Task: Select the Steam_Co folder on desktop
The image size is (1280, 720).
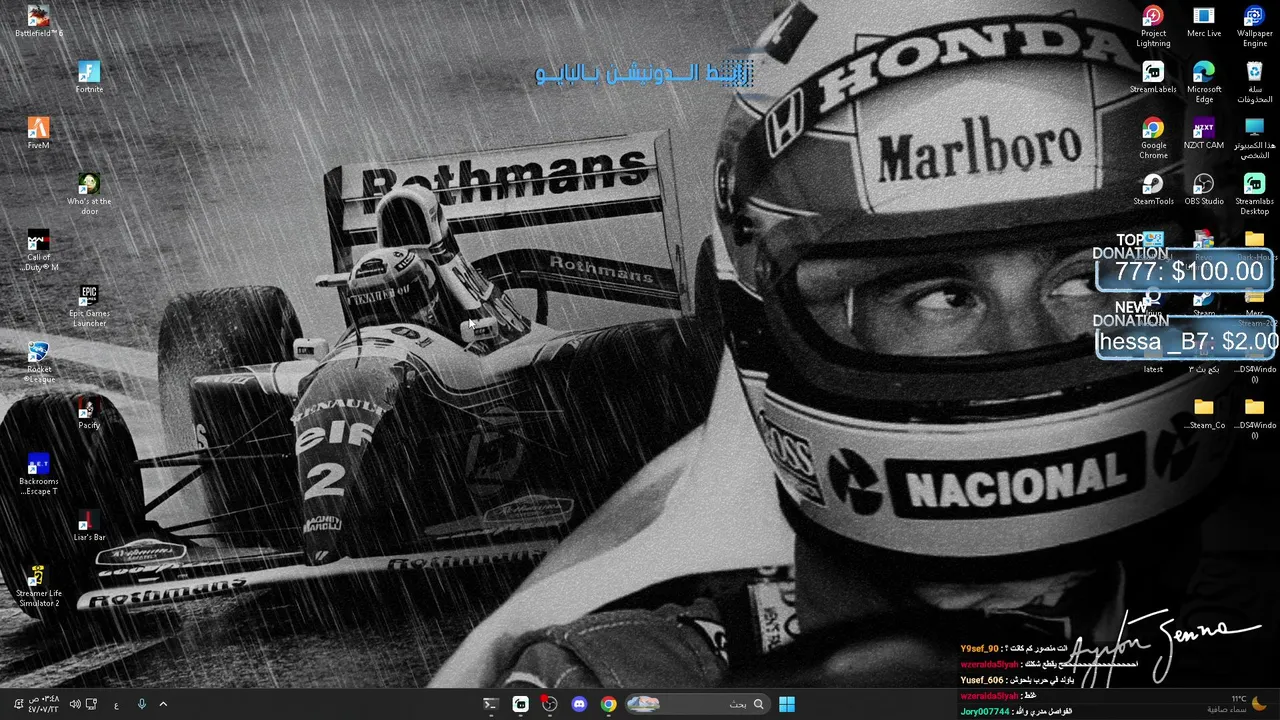Action: [x=1204, y=414]
